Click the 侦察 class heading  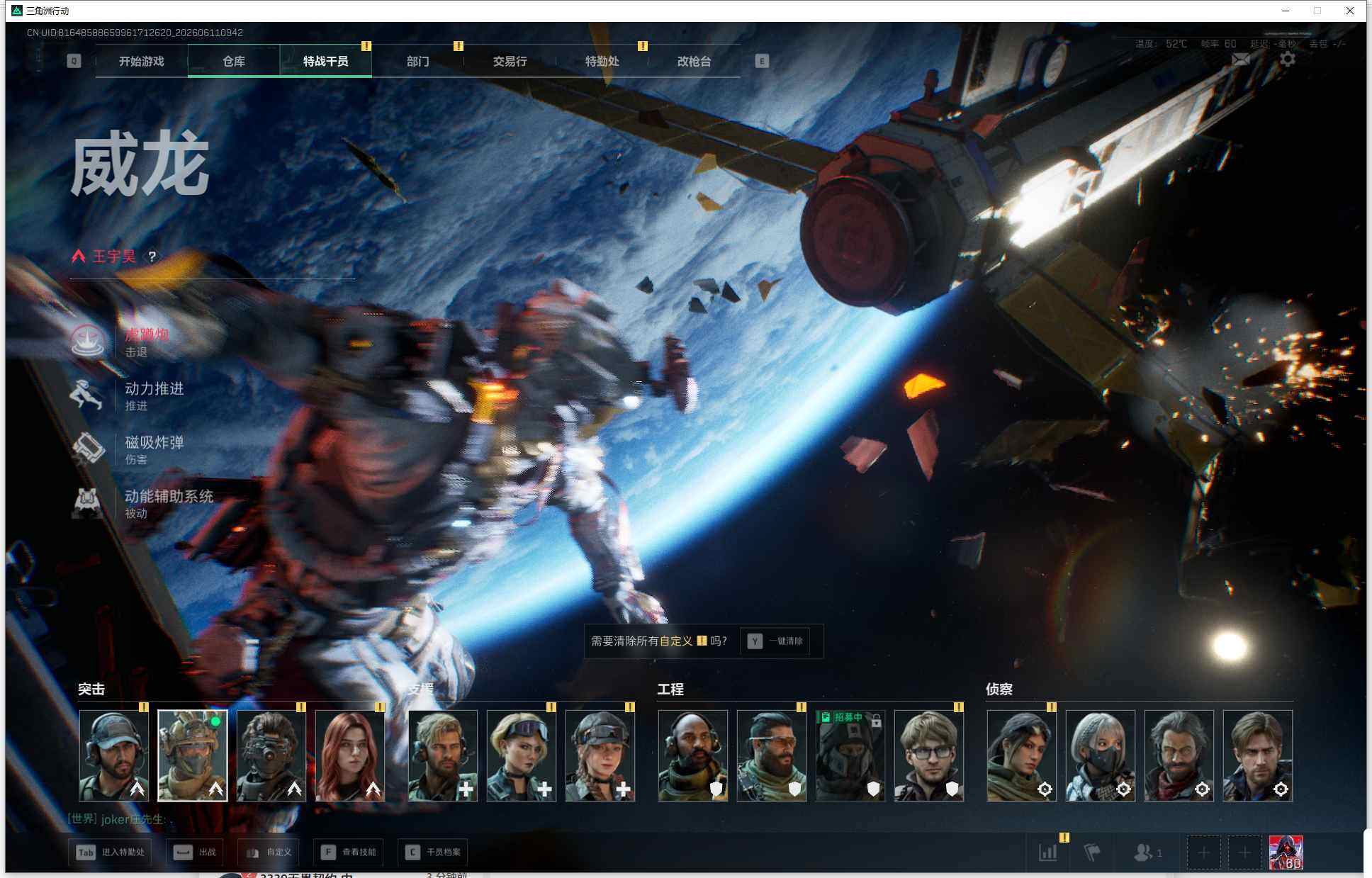(x=999, y=689)
